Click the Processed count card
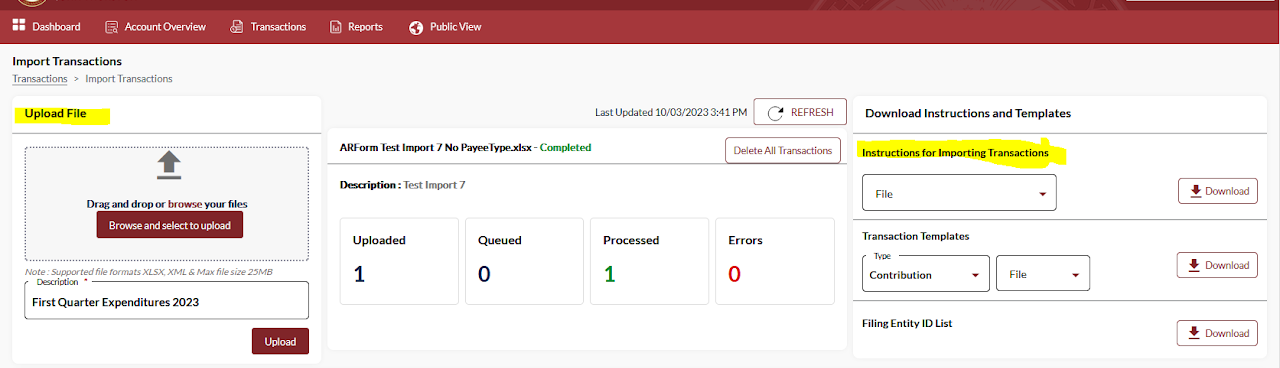1280x368 pixels. tap(649, 260)
